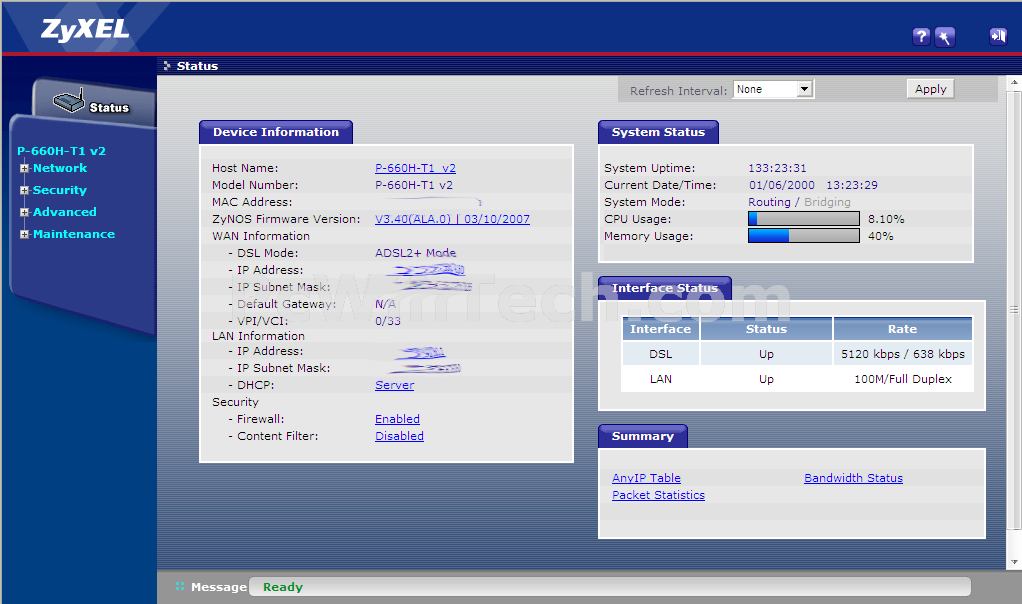
Task: Open the Firewall Enabled link
Action: click(397, 419)
